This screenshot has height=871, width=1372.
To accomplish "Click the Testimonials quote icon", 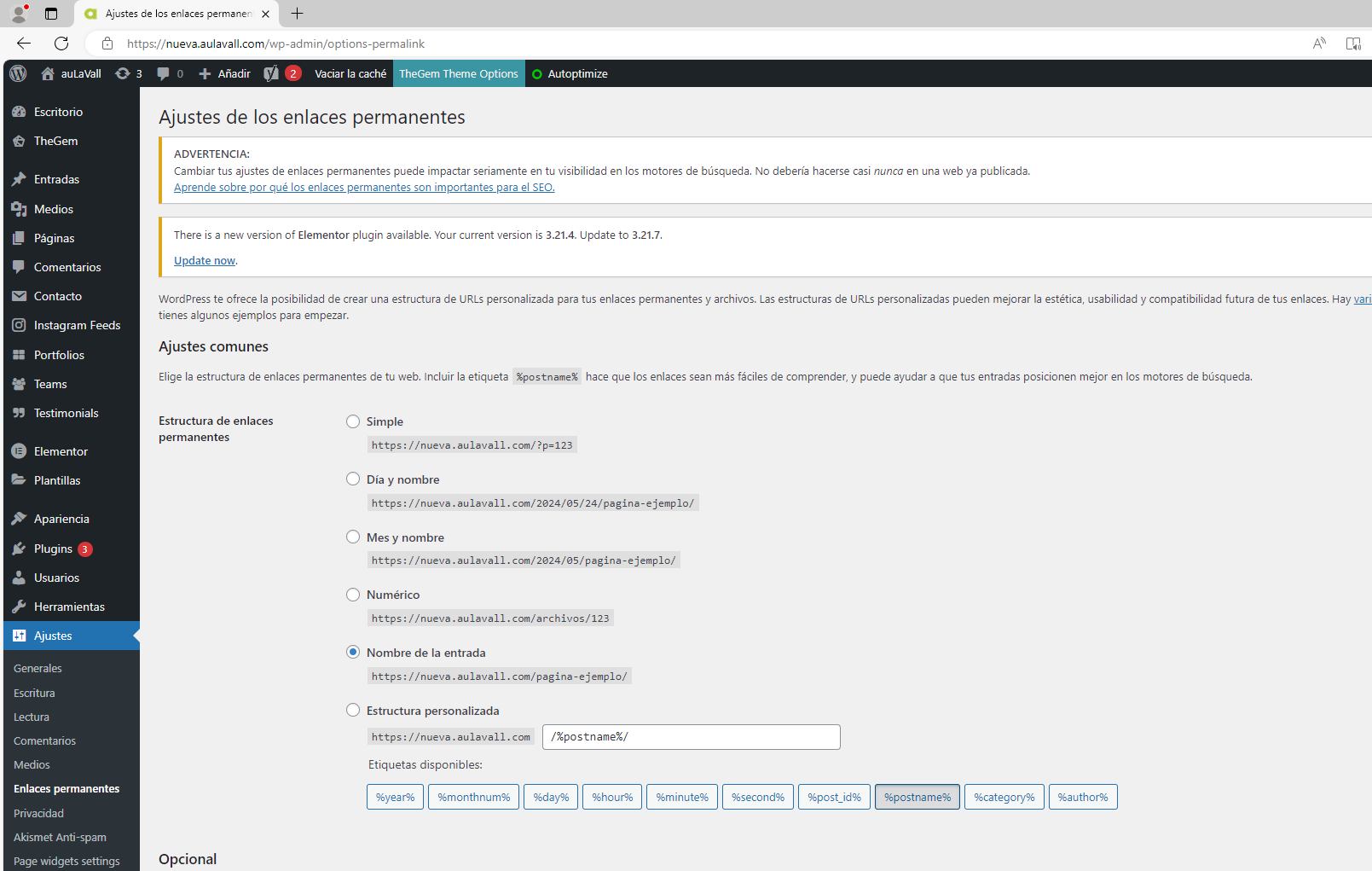I will pos(19,413).
